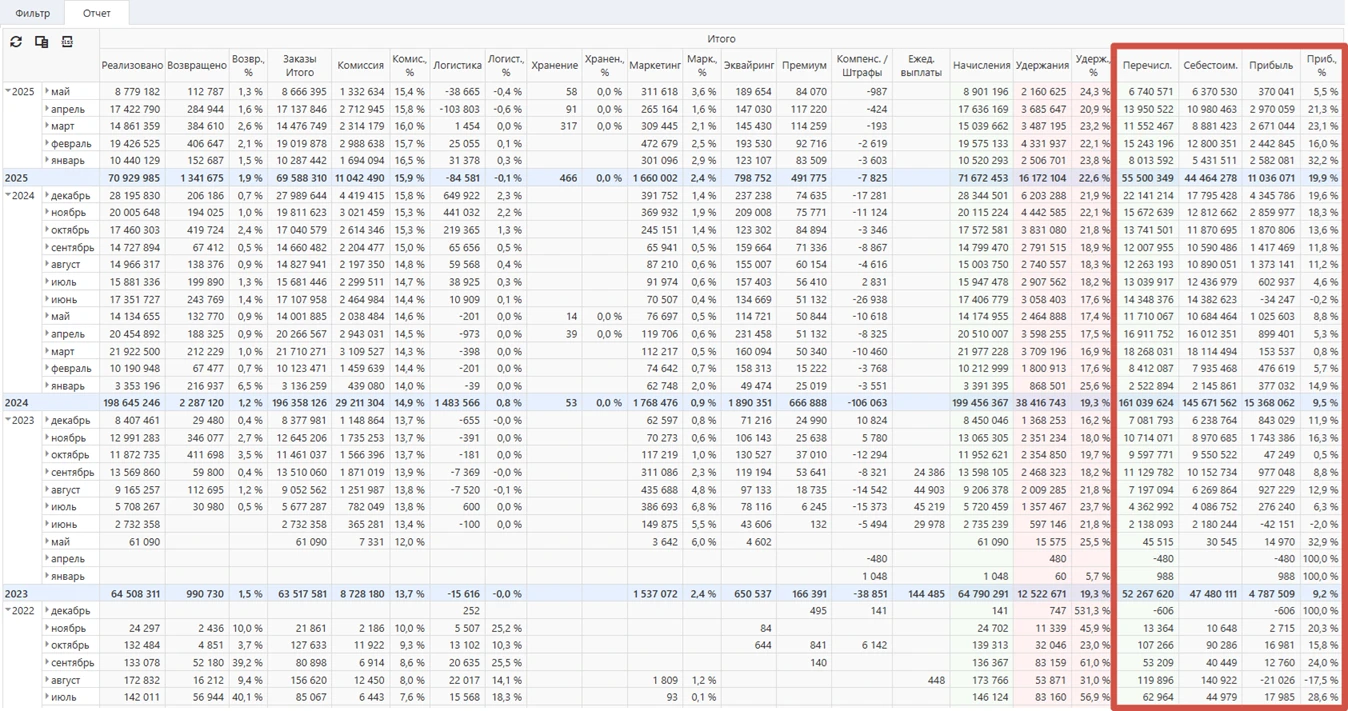Select the Отчет tab
Screen dimensions: 1348x711
[x=96, y=13]
